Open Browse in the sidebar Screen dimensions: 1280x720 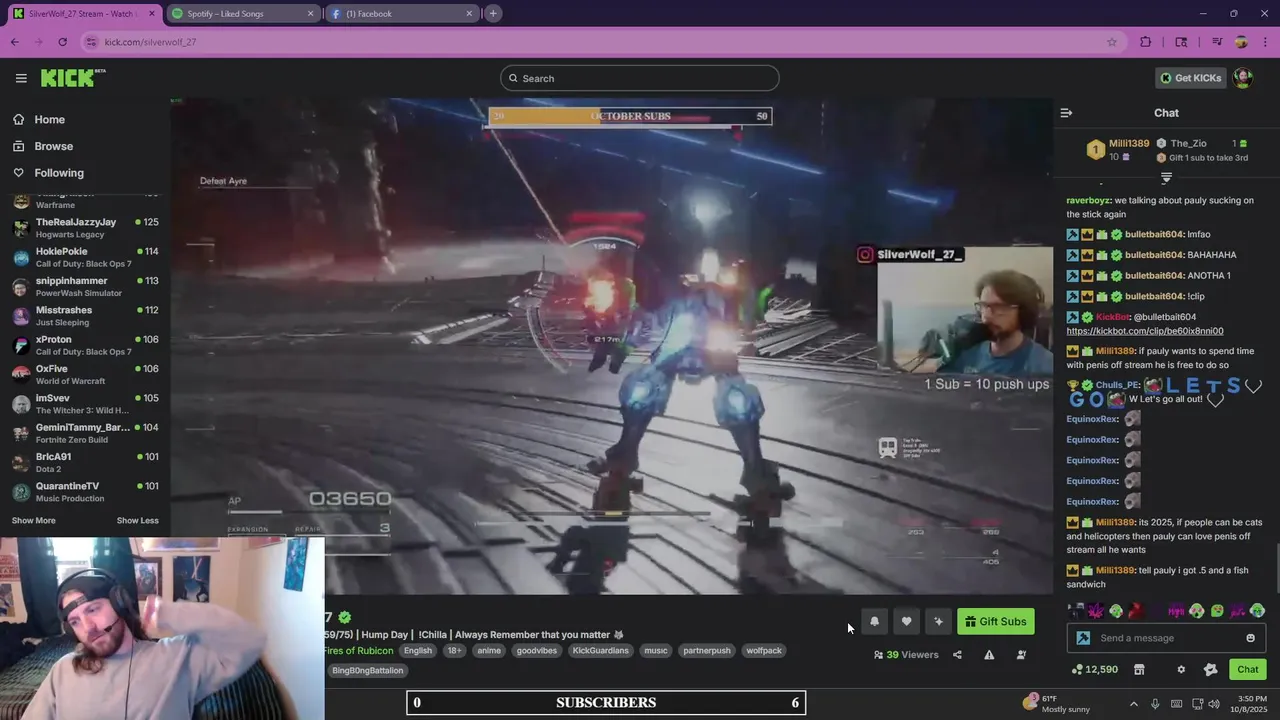pyautogui.click(x=53, y=146)
